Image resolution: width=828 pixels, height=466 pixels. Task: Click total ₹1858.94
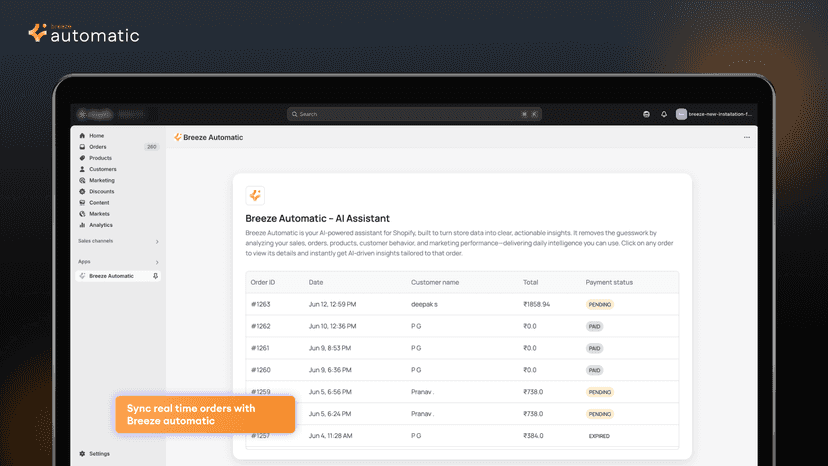537,304
